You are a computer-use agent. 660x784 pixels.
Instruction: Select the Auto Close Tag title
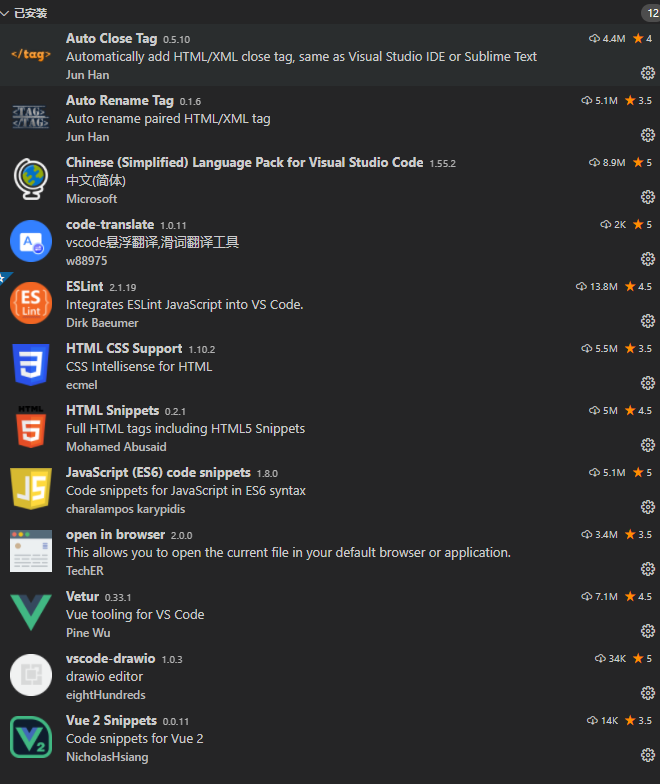[x=112, y=38]
